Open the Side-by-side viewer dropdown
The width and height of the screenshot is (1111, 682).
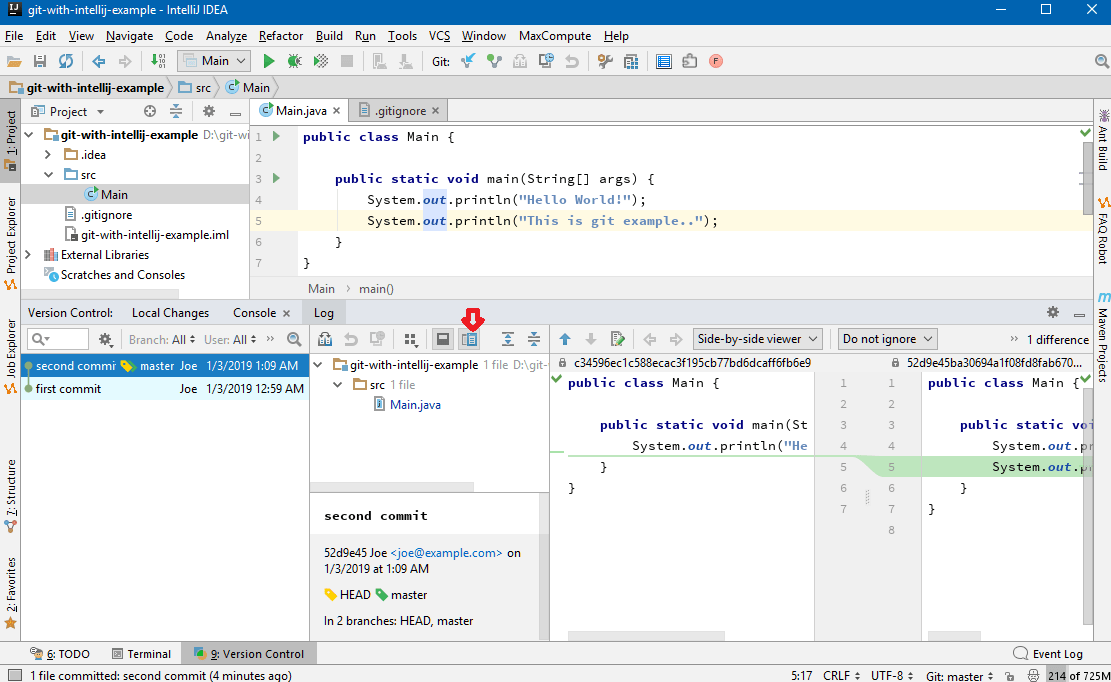(x=757, y=338)
